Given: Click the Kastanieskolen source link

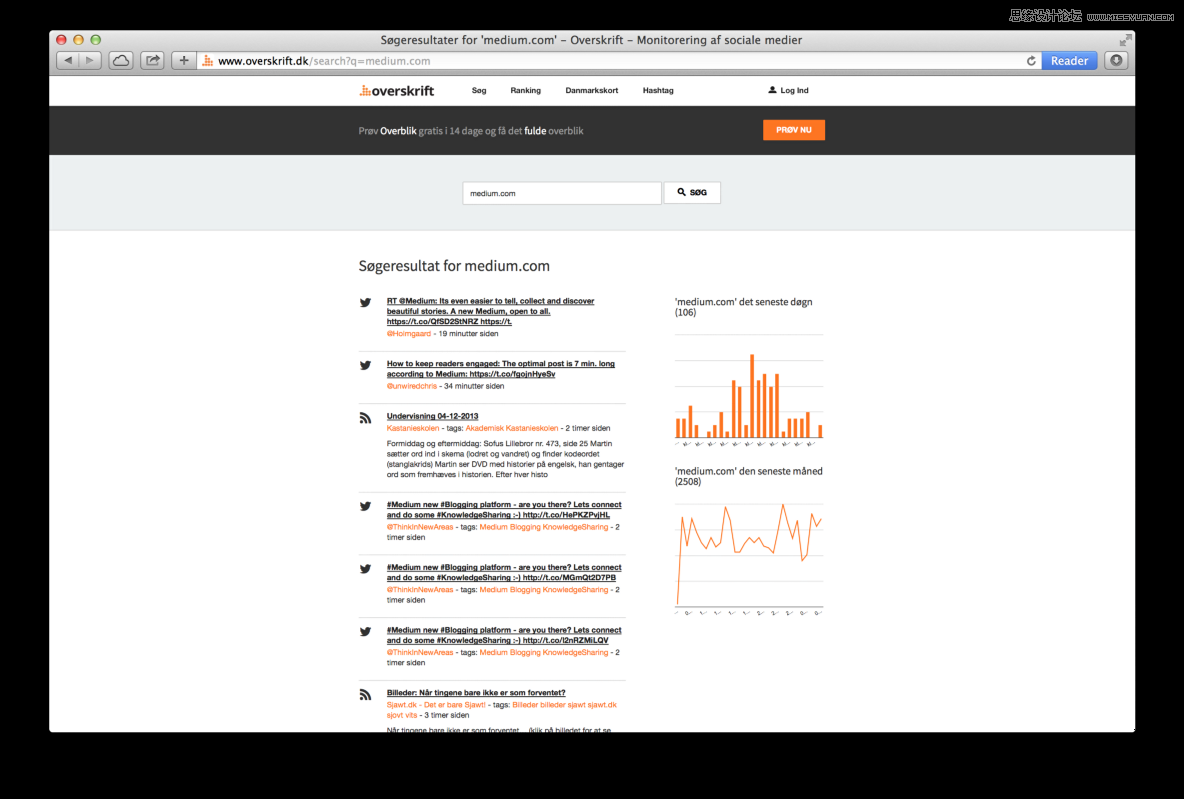Looking at the screenshot, I should [x=412, y=428].
